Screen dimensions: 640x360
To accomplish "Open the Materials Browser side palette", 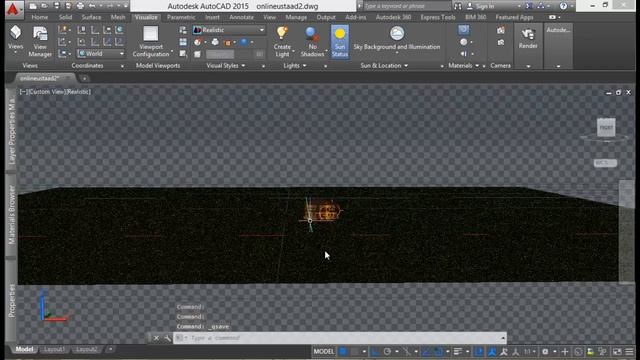I will [11, 215].
